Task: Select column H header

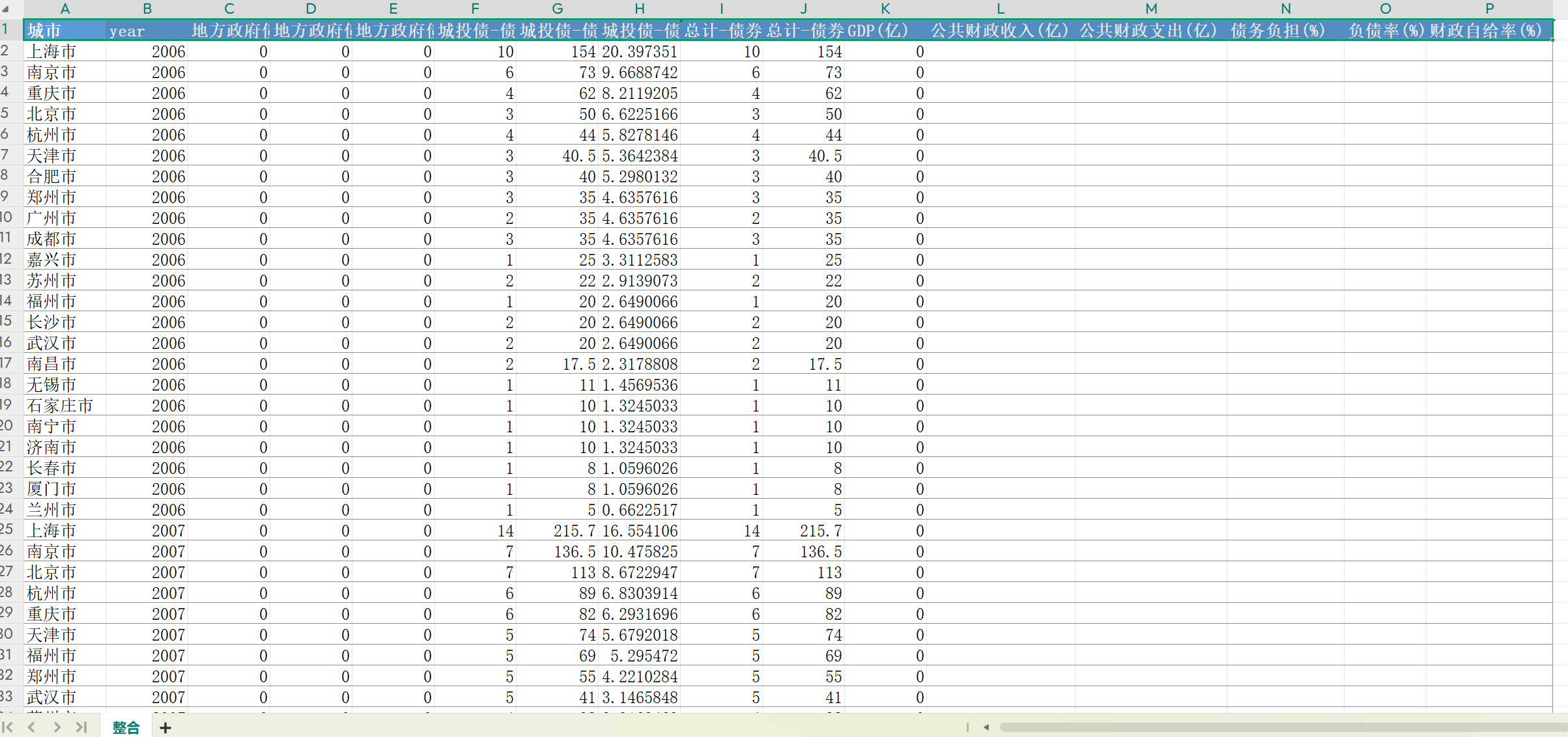Action: coord(640,9)
